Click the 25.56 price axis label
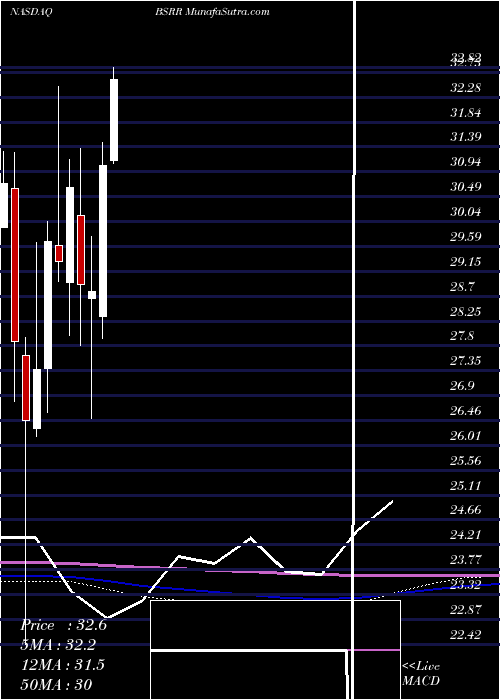Image resolution: width=500 pixels, height=700 pixels. tap(465, 460)
